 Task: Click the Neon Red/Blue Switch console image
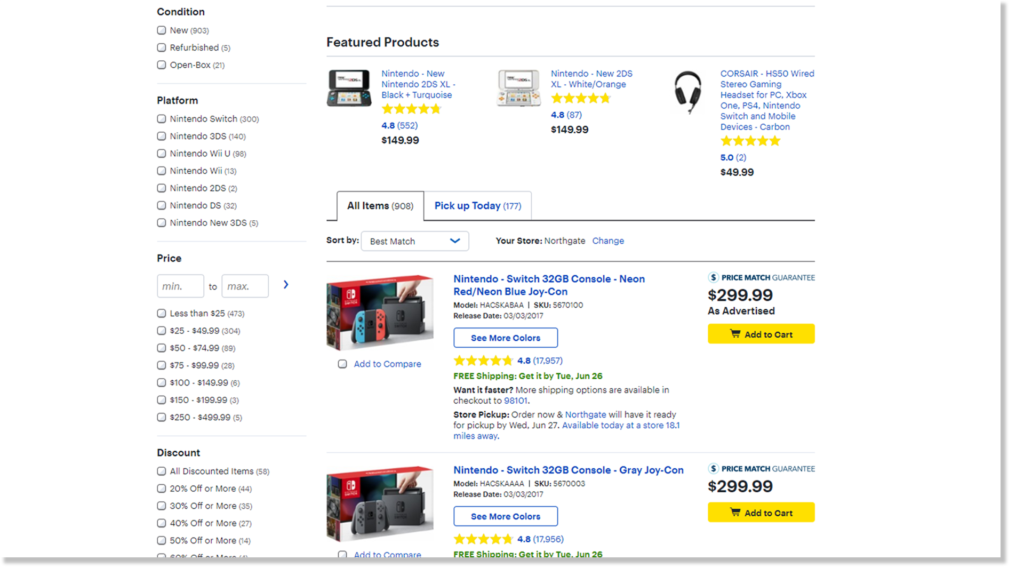click(379, 311)
